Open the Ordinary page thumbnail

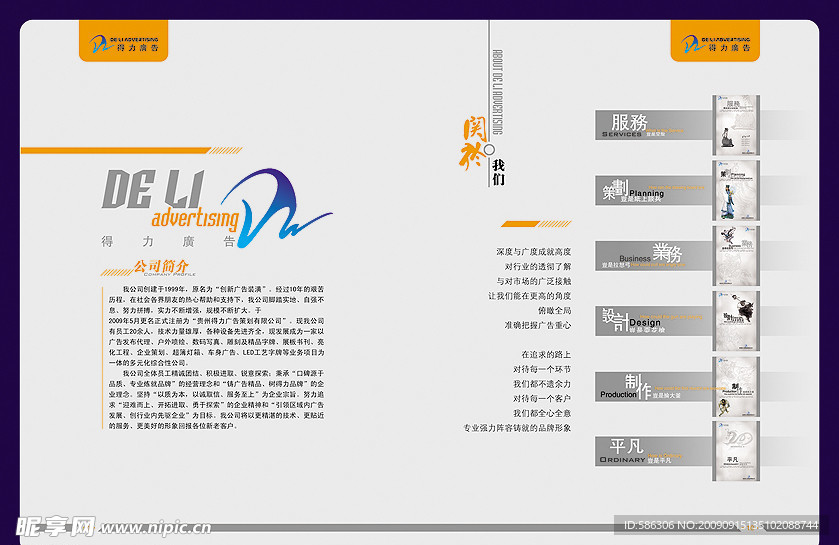tap(736, 451)
